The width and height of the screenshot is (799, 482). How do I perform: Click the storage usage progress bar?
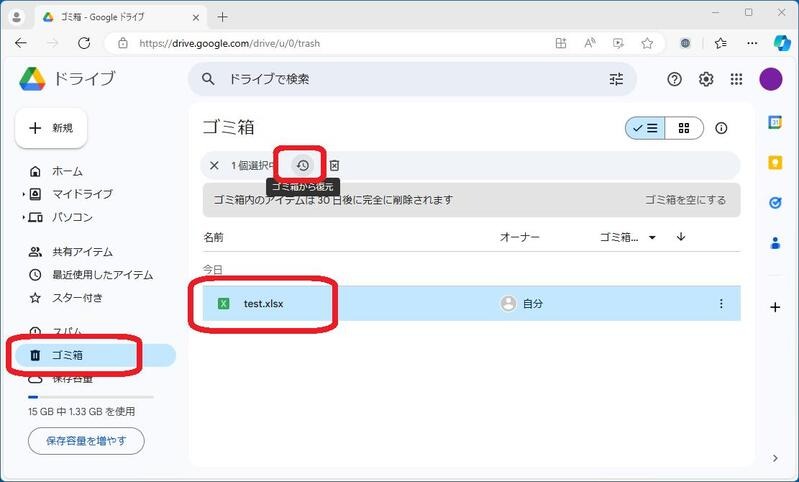[91, 396]
